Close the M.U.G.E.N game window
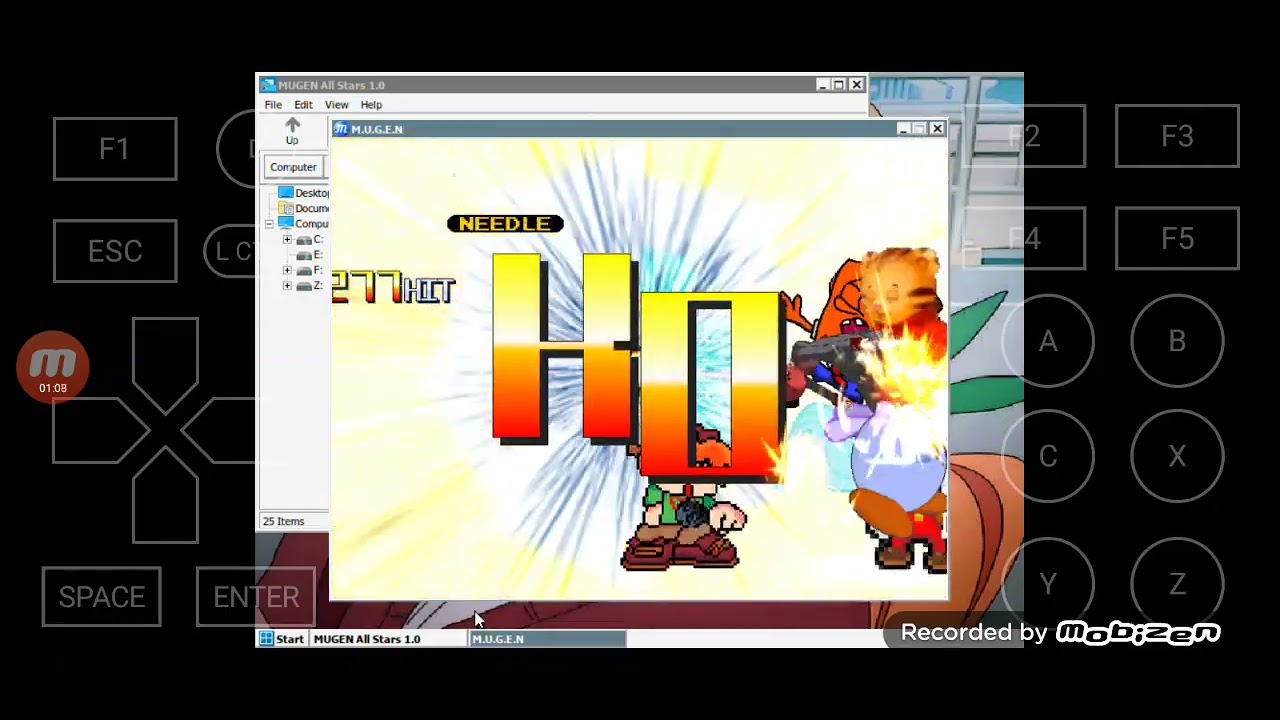Image resolution: width=1280 pixels, height=720 pixels. point(937,129)
